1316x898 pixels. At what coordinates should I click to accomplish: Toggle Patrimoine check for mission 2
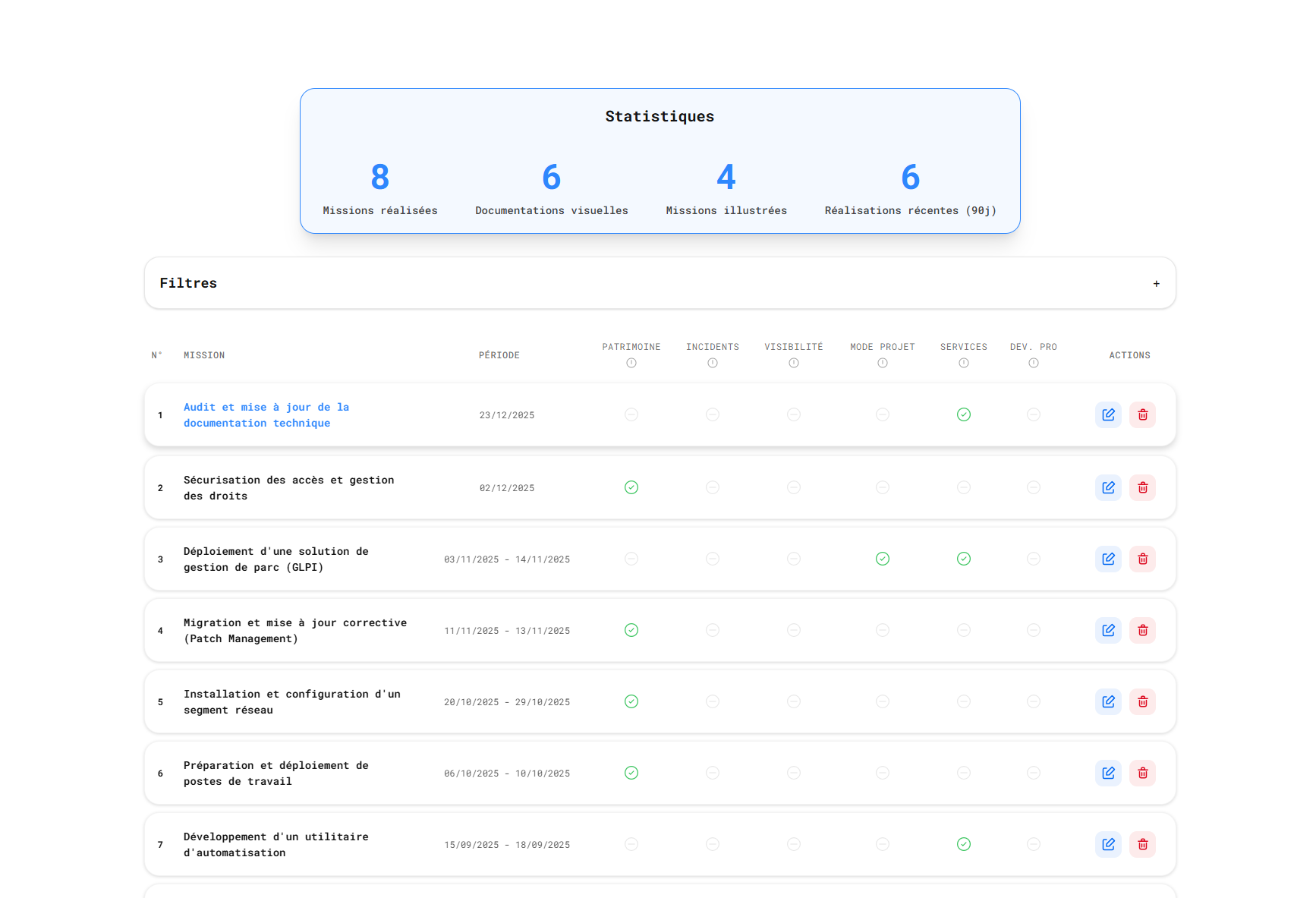[x=631, y=487]
